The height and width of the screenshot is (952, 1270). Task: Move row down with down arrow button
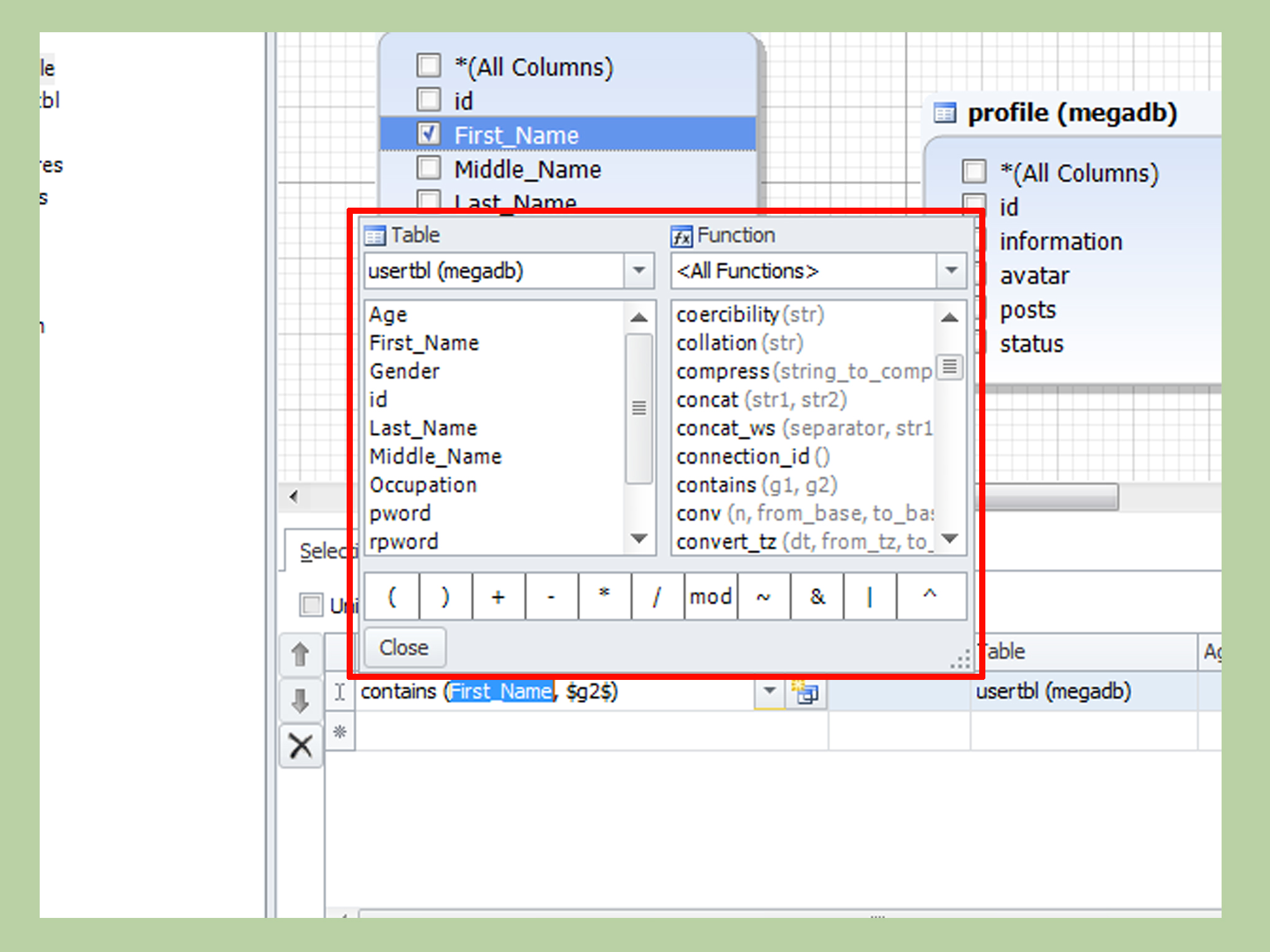tap(301, 701)
